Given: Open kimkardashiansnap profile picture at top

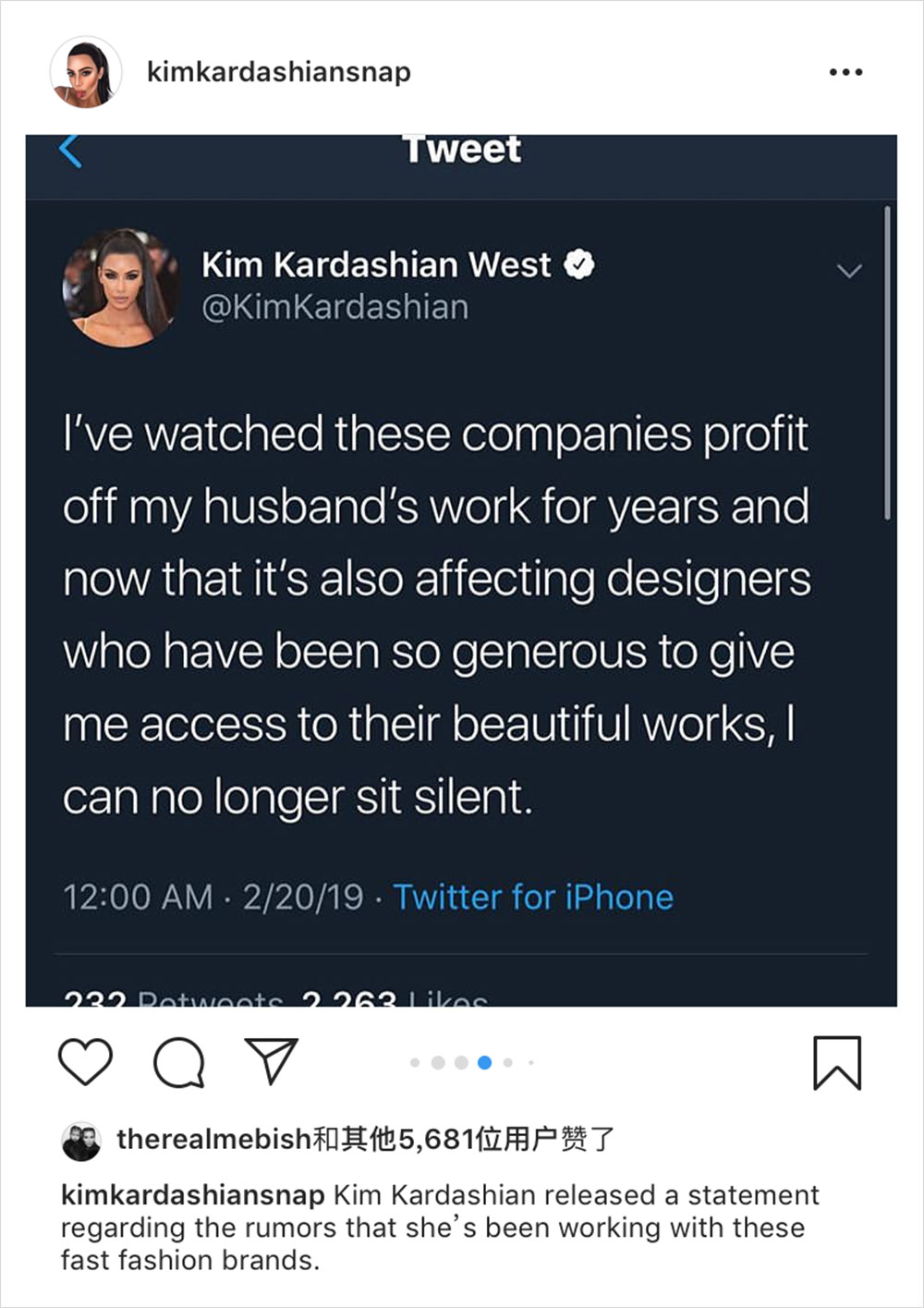Looking at the screenshot, I should tap(85, 72).
